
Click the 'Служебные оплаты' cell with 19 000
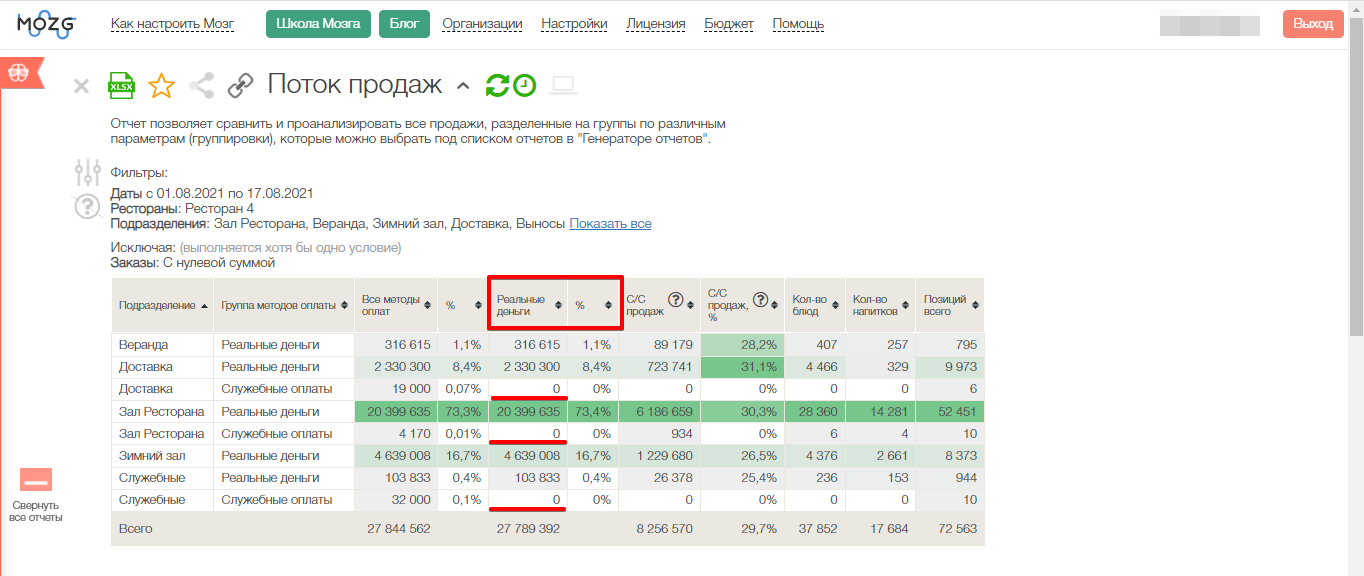(284, 389)
